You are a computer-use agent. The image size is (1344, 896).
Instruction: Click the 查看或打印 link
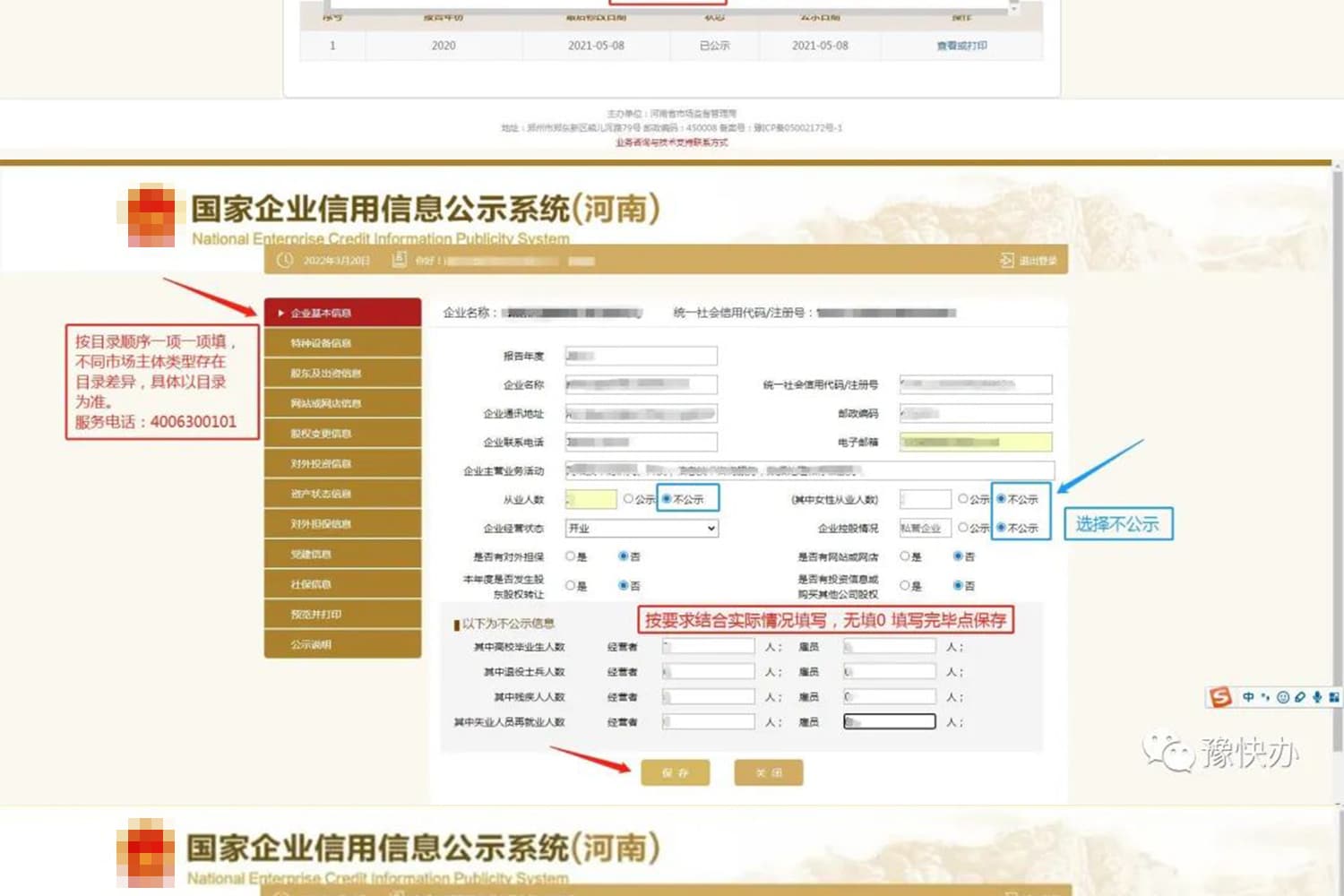(961, 46)
